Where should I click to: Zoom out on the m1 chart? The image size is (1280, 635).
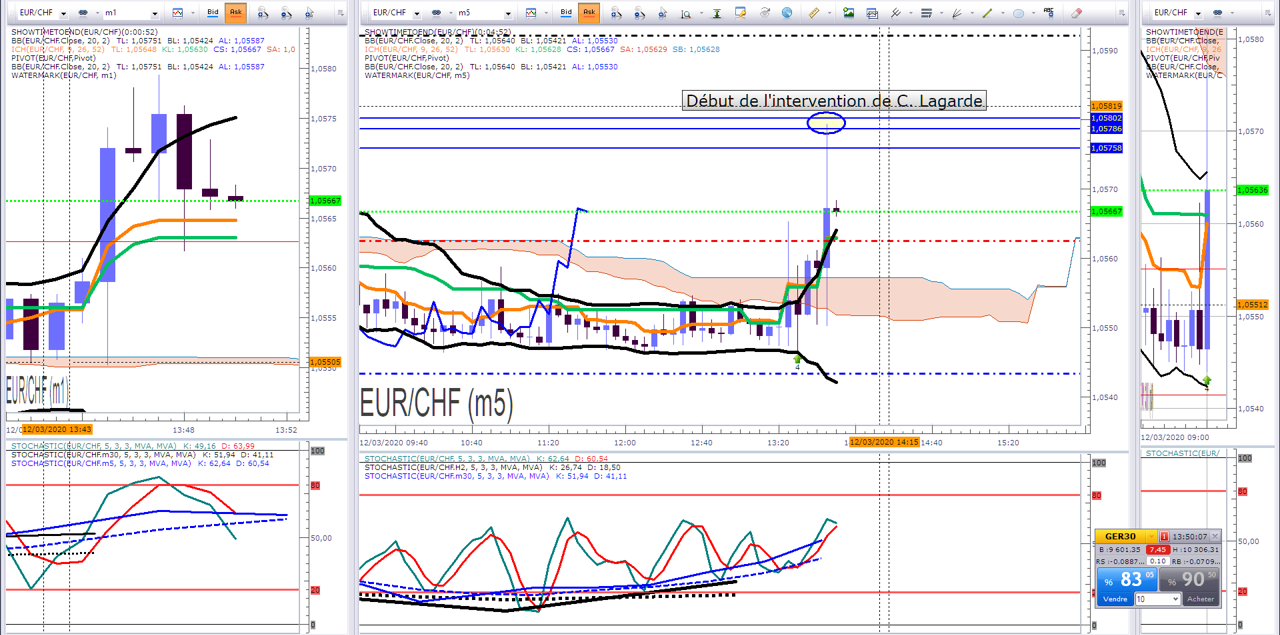click(286, 13)
